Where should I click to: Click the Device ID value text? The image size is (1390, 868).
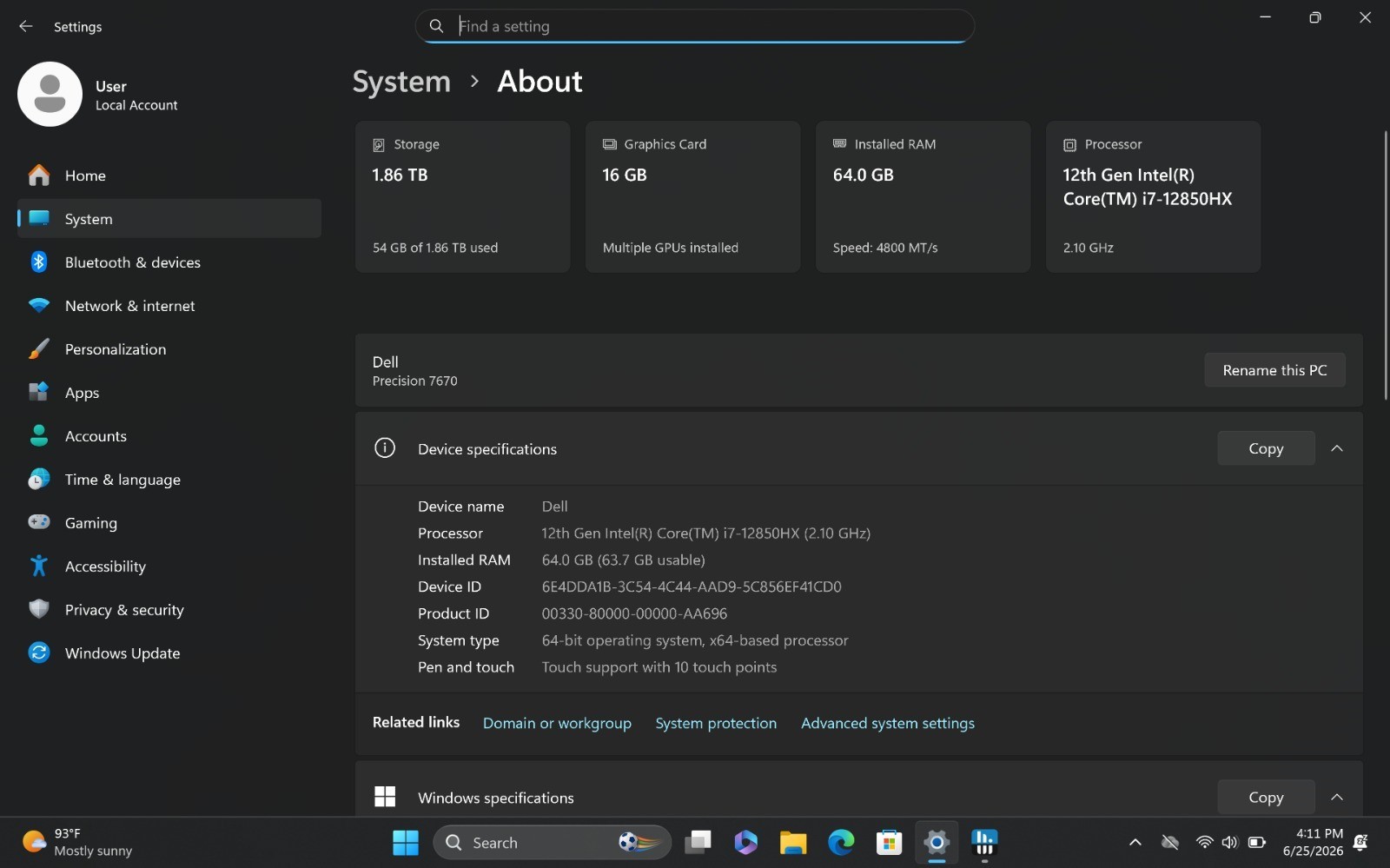(x=692, y=586)
